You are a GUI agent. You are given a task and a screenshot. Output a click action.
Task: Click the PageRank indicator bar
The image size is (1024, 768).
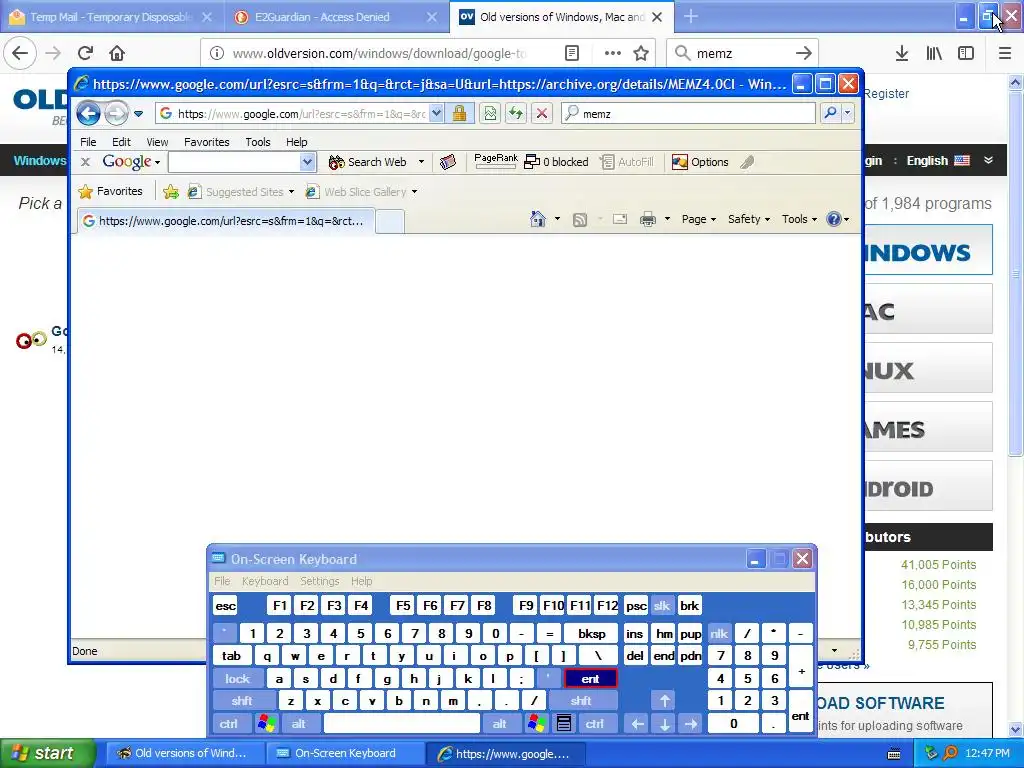point(496,162)
